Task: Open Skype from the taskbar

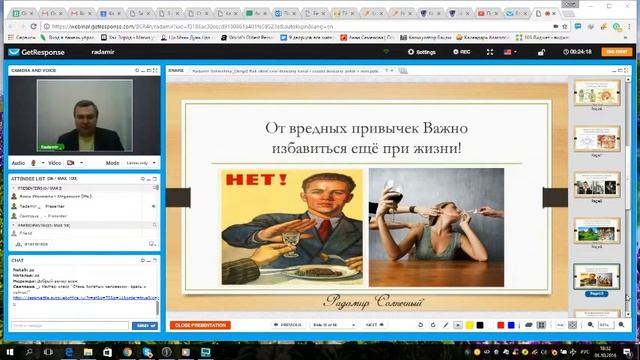Action: [x=147, y=352]
